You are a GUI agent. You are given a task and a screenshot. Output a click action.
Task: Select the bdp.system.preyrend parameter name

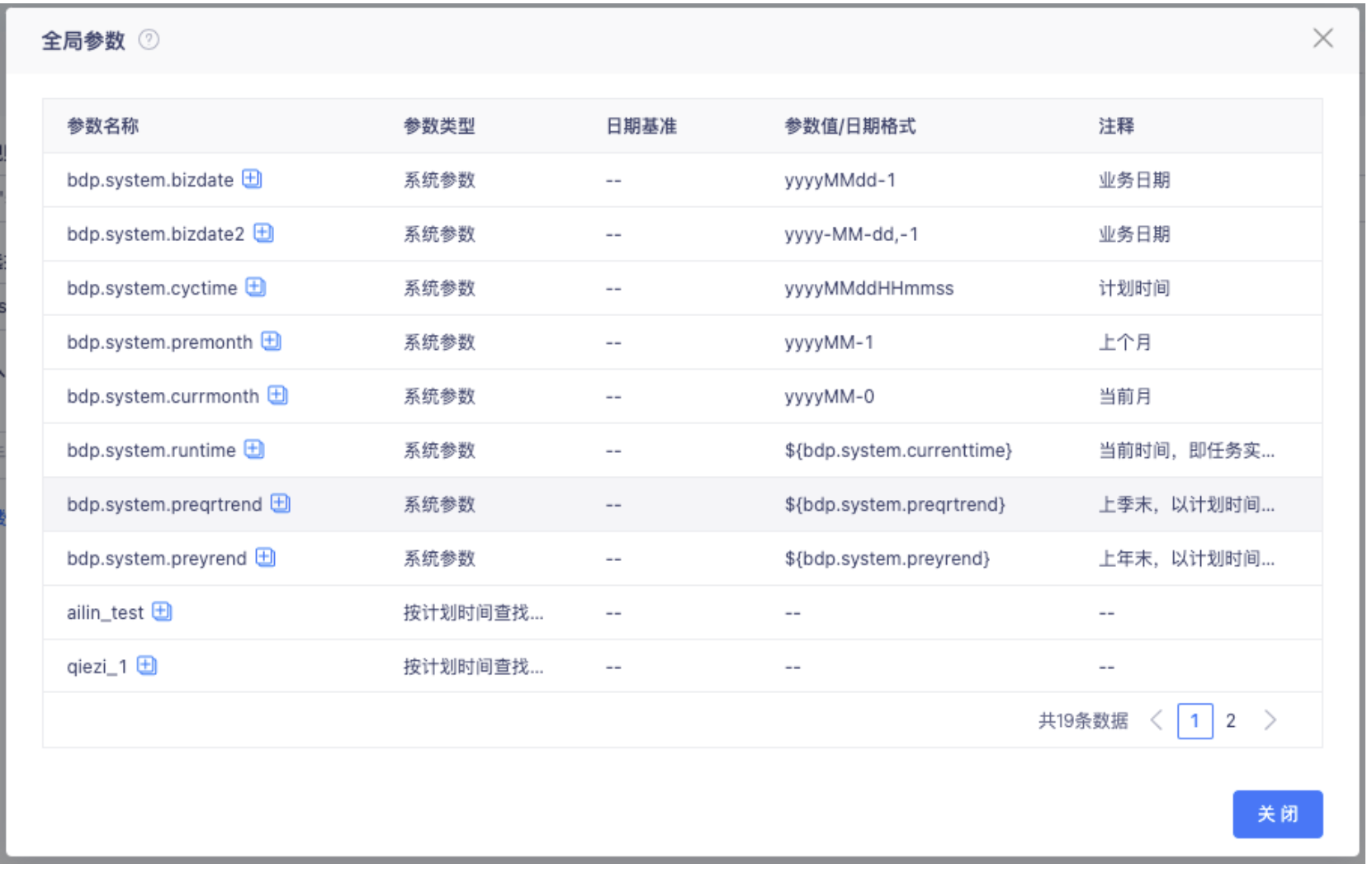point(157,559)
